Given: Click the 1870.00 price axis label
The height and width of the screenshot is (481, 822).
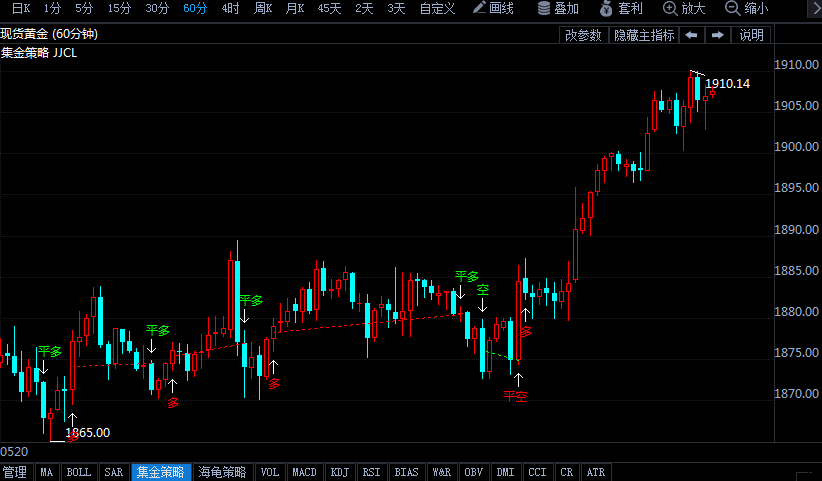Looking at the screenshot, I should pos(796,394).
